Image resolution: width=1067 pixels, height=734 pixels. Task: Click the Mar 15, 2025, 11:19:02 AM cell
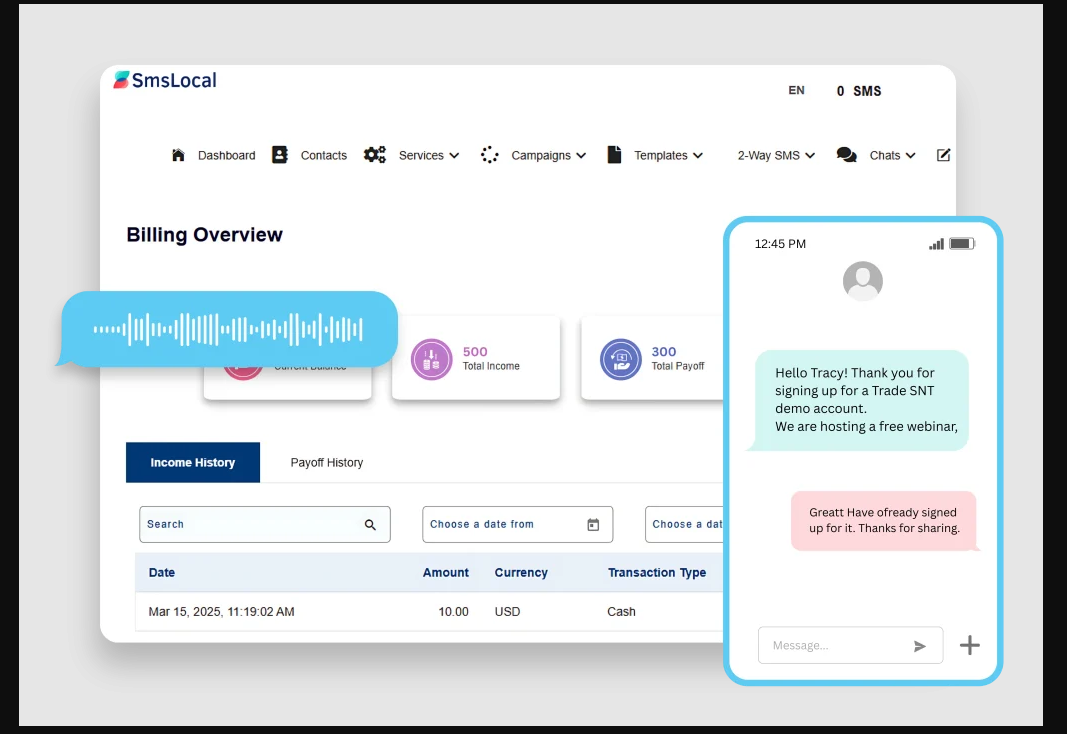[221, 612]
